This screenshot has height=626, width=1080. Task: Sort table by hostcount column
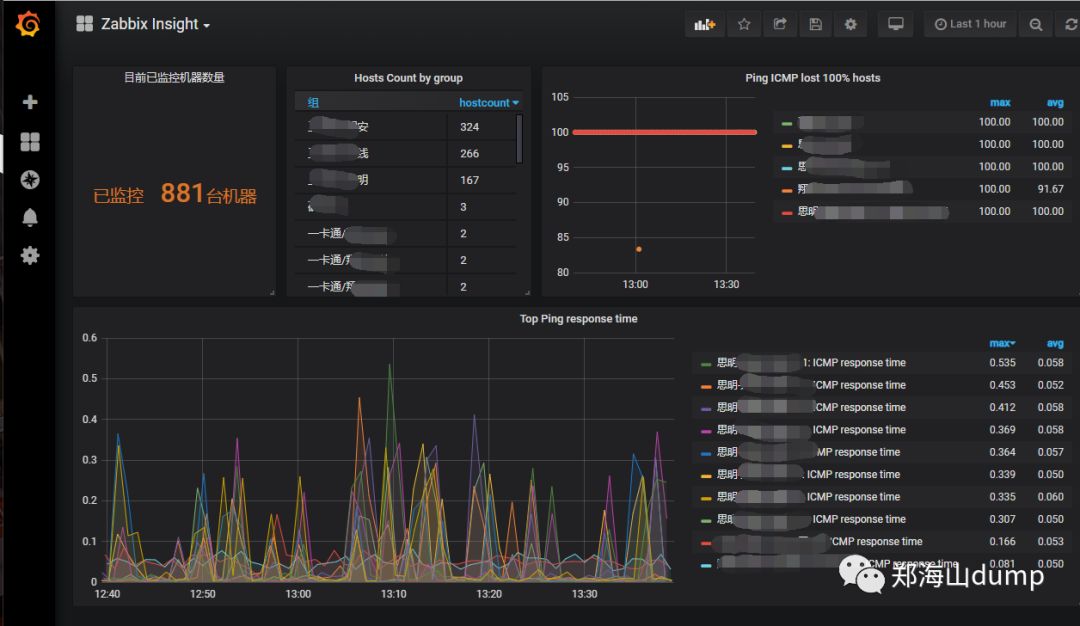(488, 103)
